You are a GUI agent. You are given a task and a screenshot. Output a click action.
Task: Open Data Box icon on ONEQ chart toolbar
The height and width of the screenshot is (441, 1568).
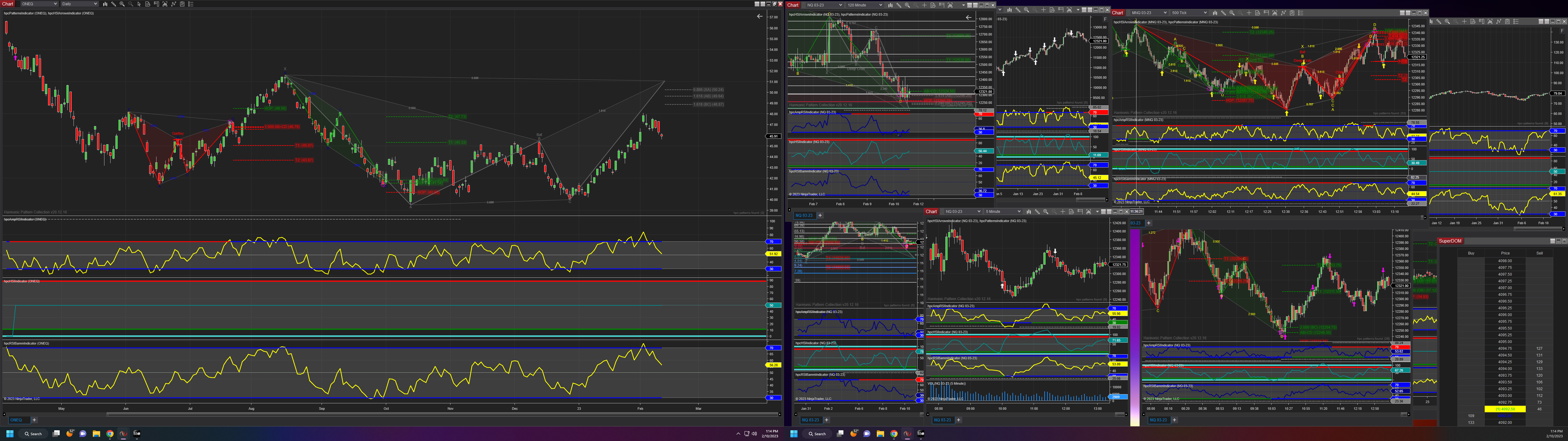[148, 4]
